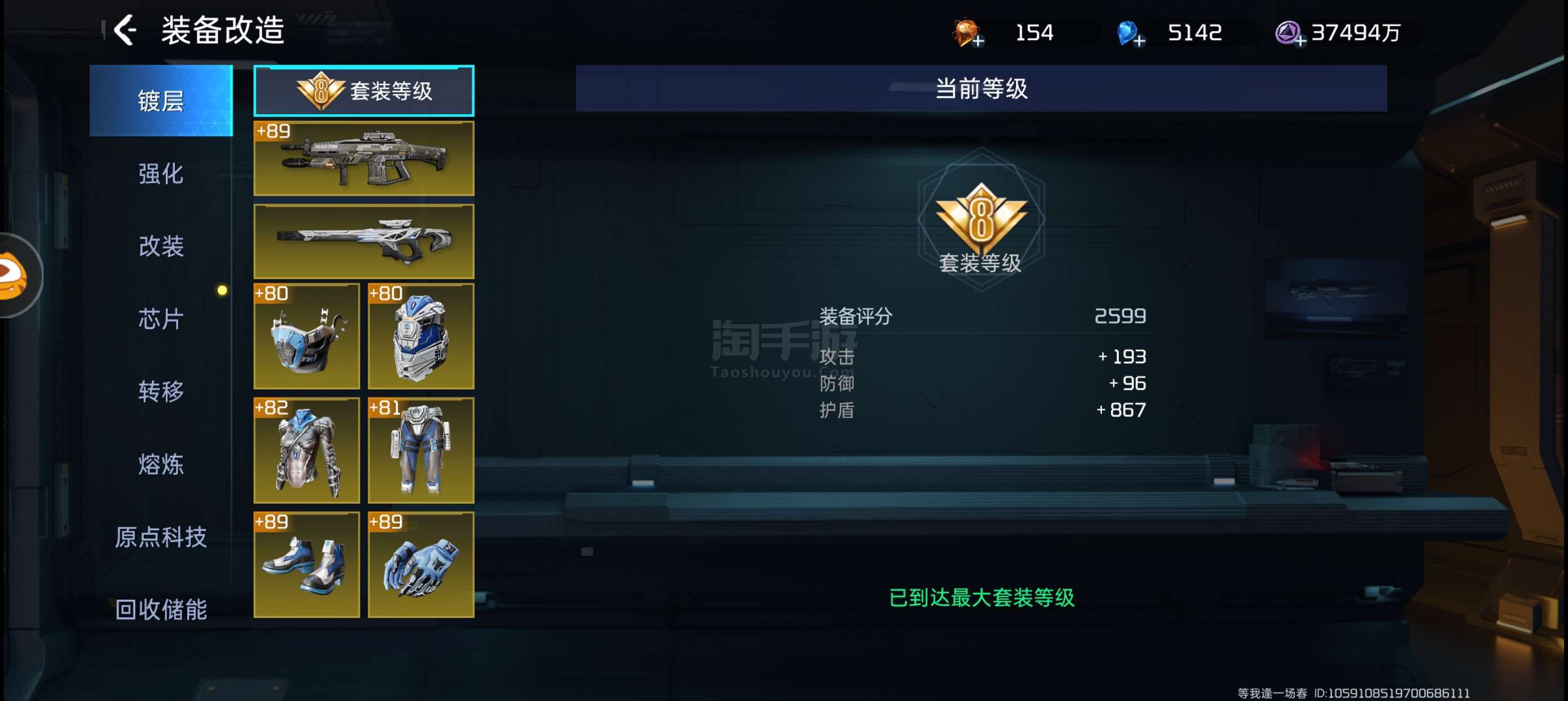This screenshot has width=1568, height=701.
Task: Open the 熔炼 smelting tab
Action: 161,464
